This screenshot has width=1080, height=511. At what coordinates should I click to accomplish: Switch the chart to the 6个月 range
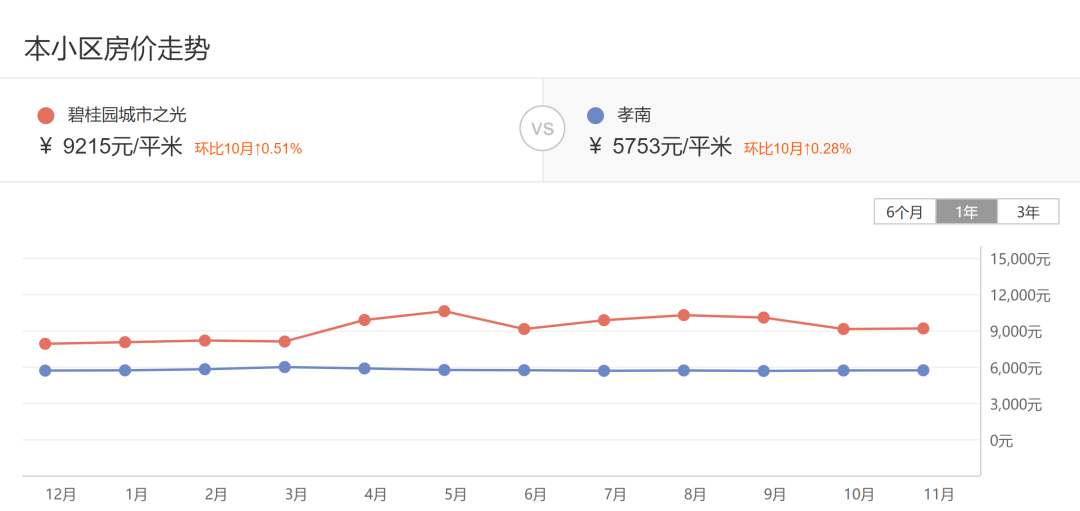[x=905, y=212]
